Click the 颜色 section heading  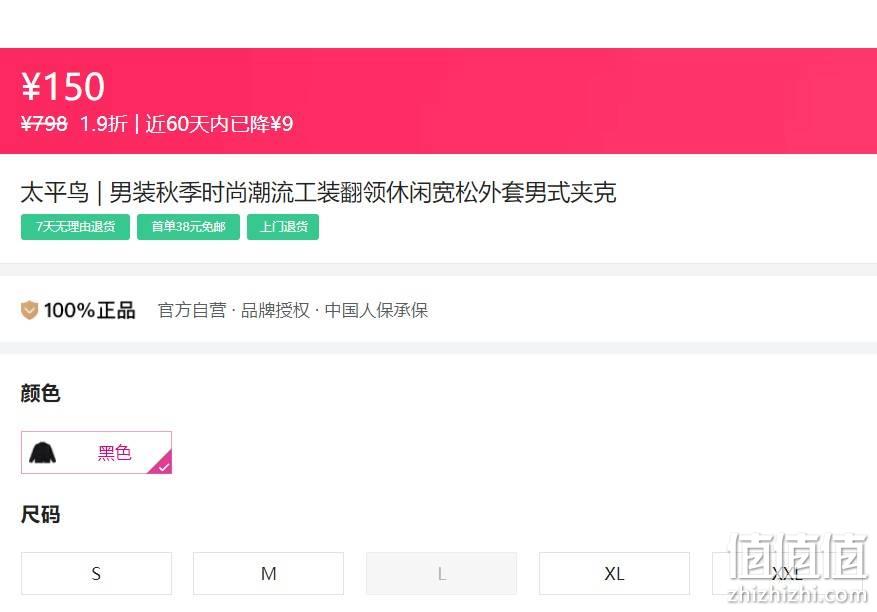pos(40,393)
